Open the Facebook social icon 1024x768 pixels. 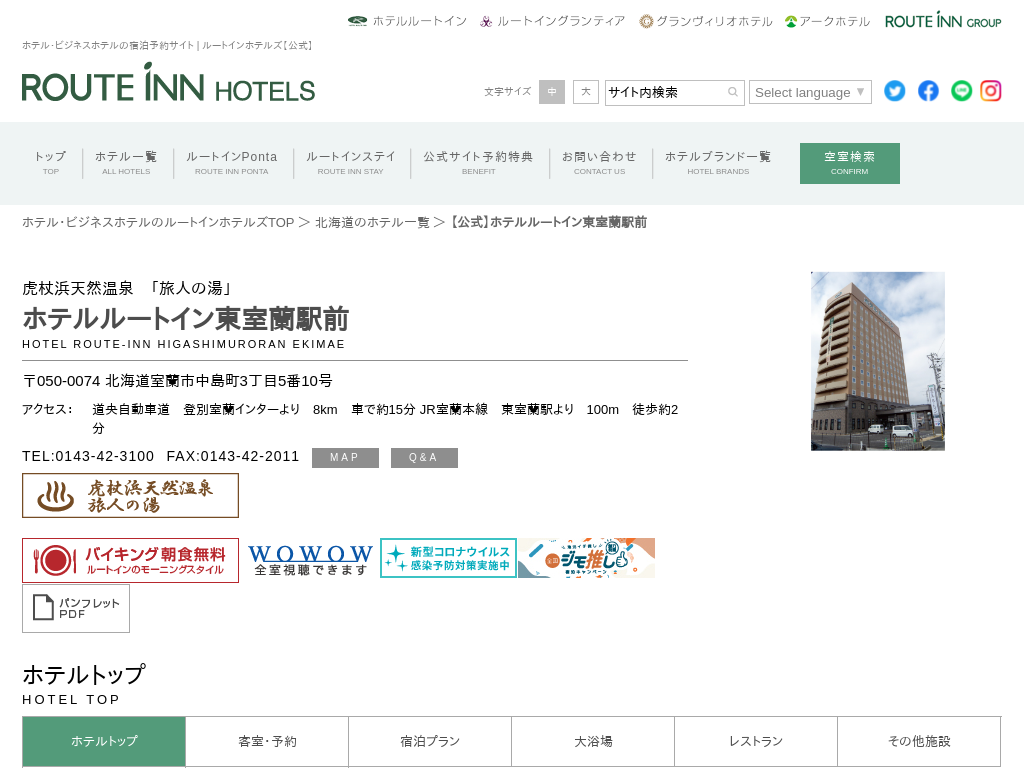point(928,91)
